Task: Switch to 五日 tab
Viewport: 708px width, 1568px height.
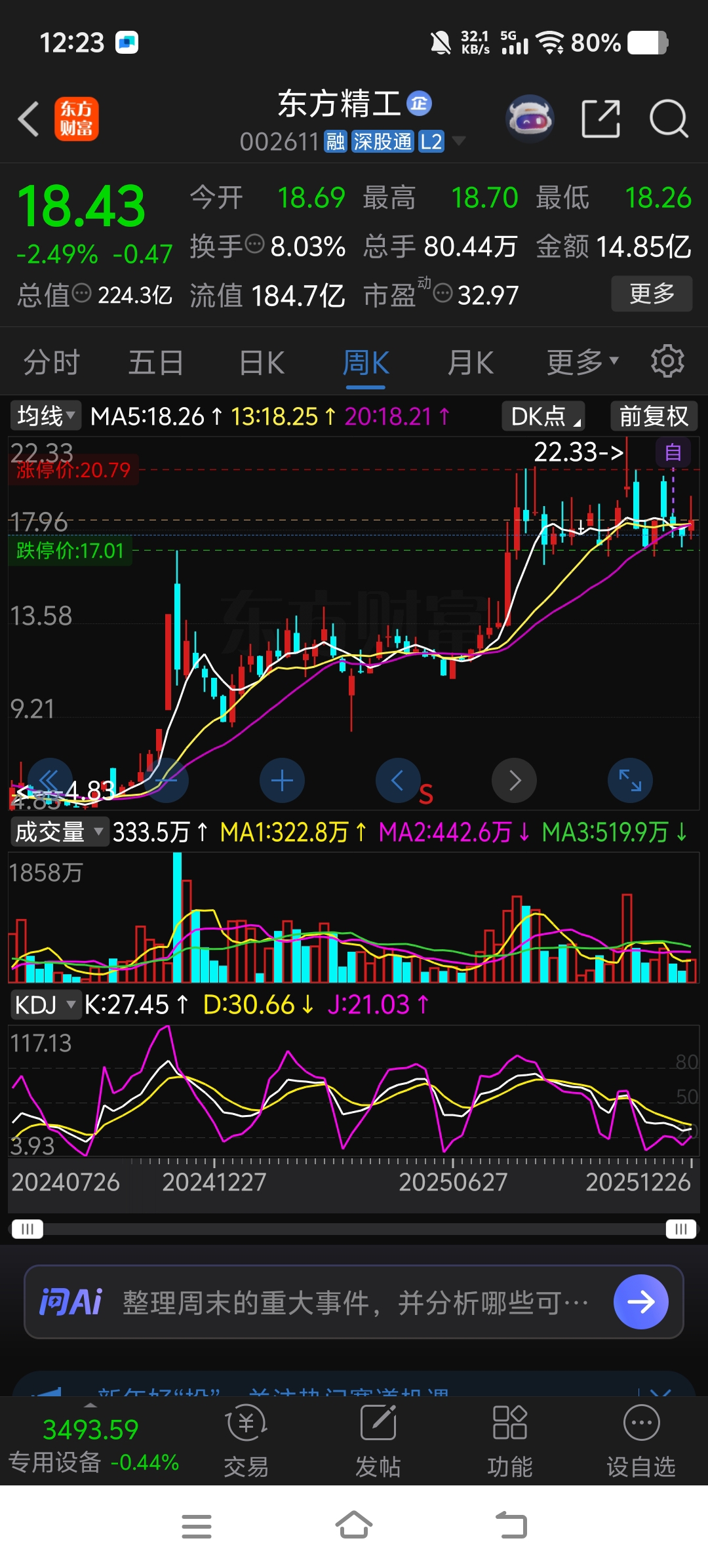Action: point(155,362)
